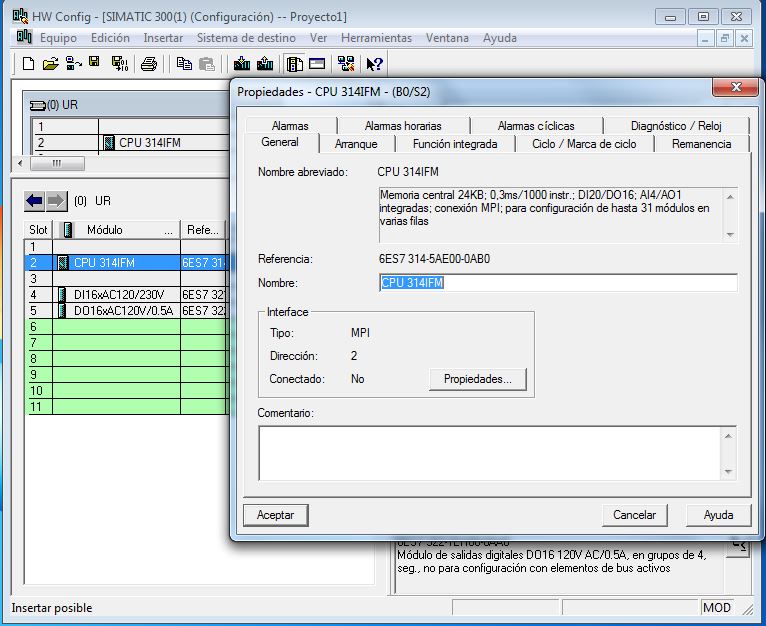The height and width of the screenshot is (626, 766).
Task: Switch to the Arranque tab
Action: pyautogui.click(x=356, y=144)
